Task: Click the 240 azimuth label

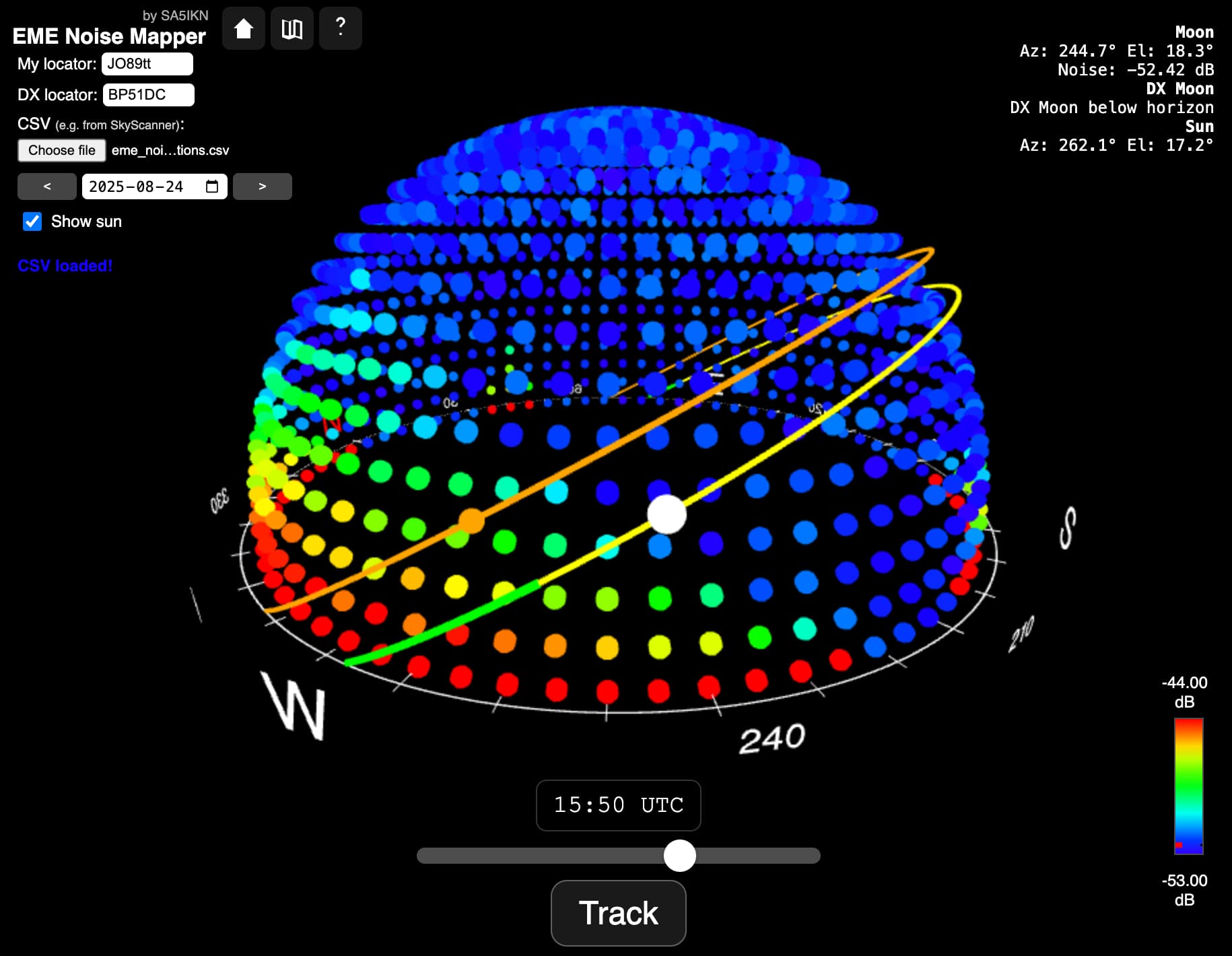Action: [772, 739]
